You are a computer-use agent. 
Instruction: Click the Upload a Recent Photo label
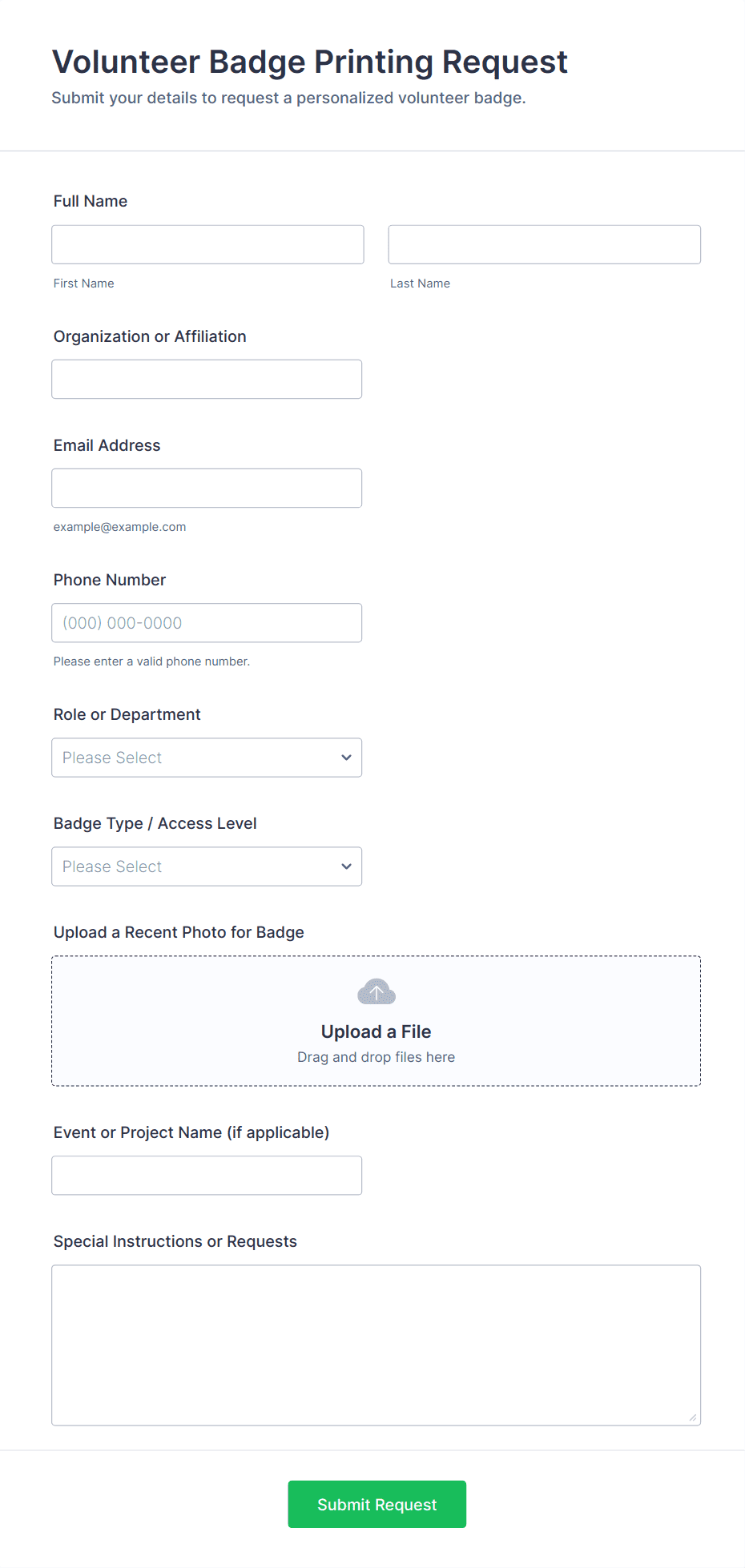(179, 932)
